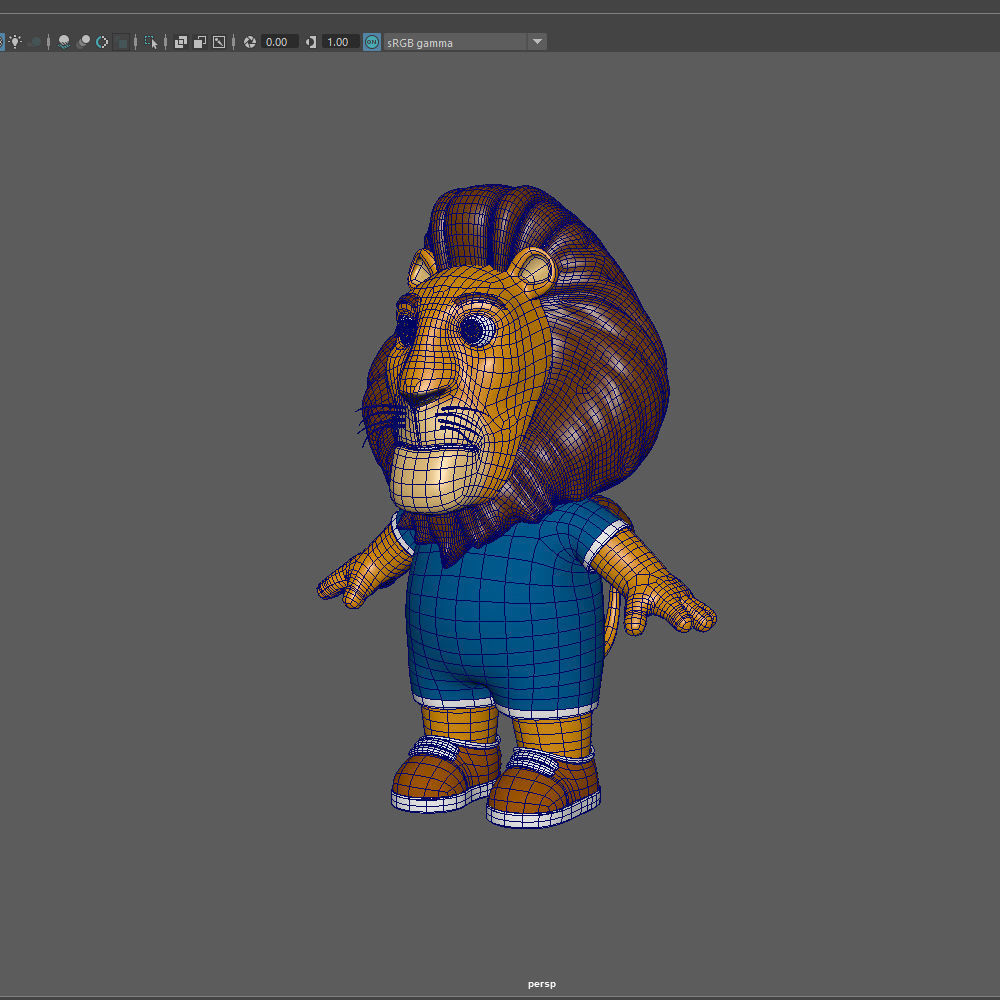Click the overlapping squares X-ray icon

(x=181, y=43)
